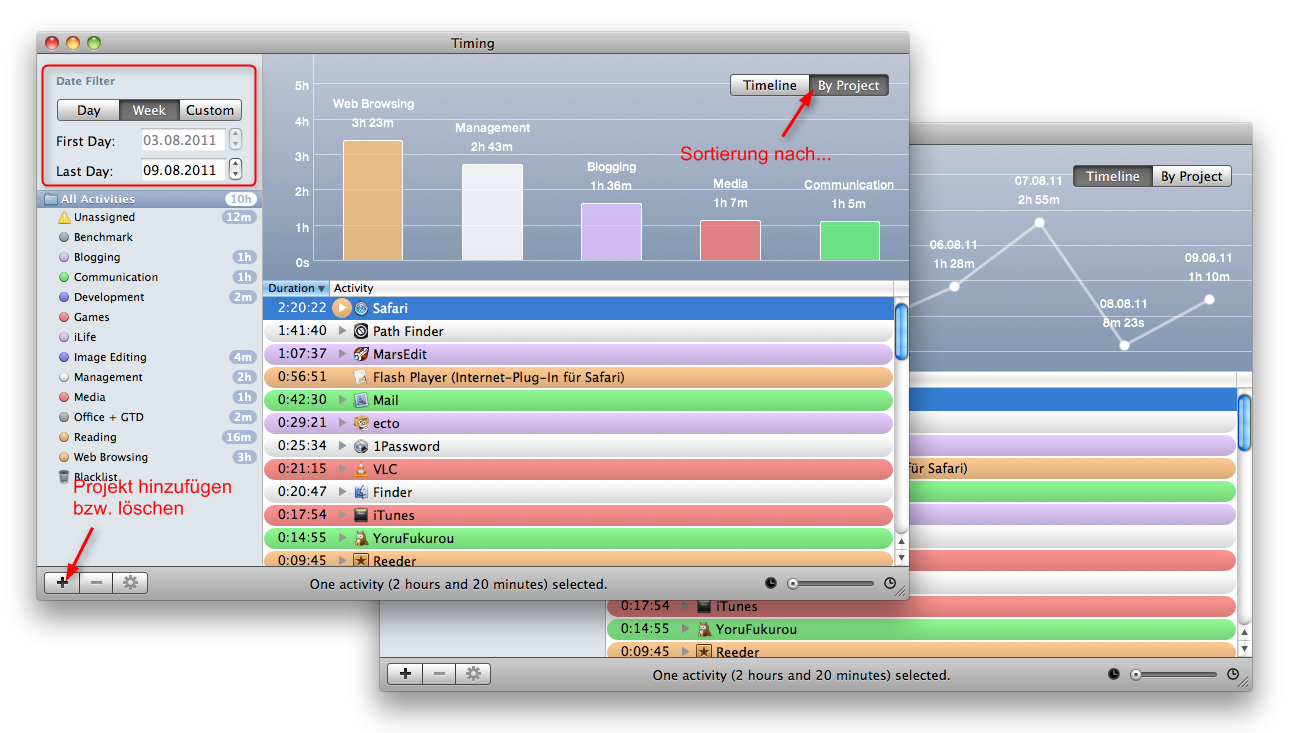
Task: Select the Custom date filter option
Action: click(x=210, y=110)
